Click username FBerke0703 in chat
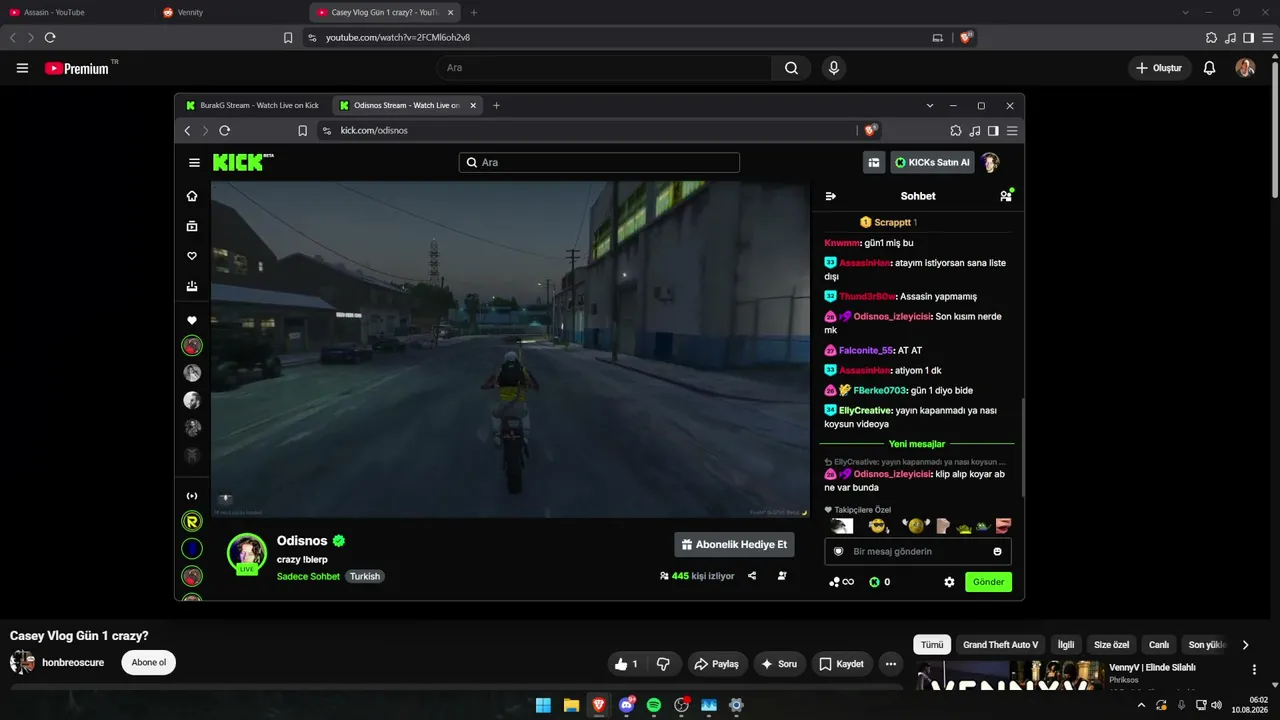This screenshot has width=1280, height=720. (880, 390)
